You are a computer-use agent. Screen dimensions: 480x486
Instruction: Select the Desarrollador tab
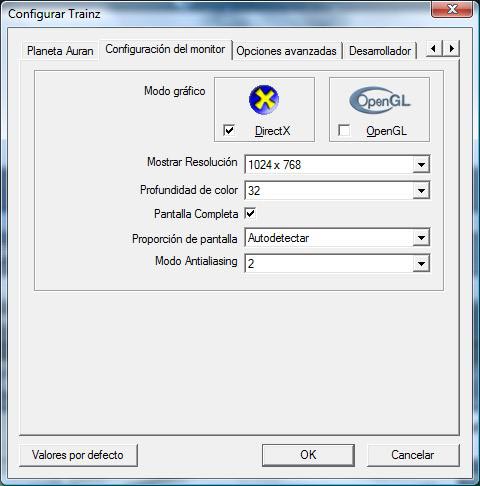click(x=380, y=51)
